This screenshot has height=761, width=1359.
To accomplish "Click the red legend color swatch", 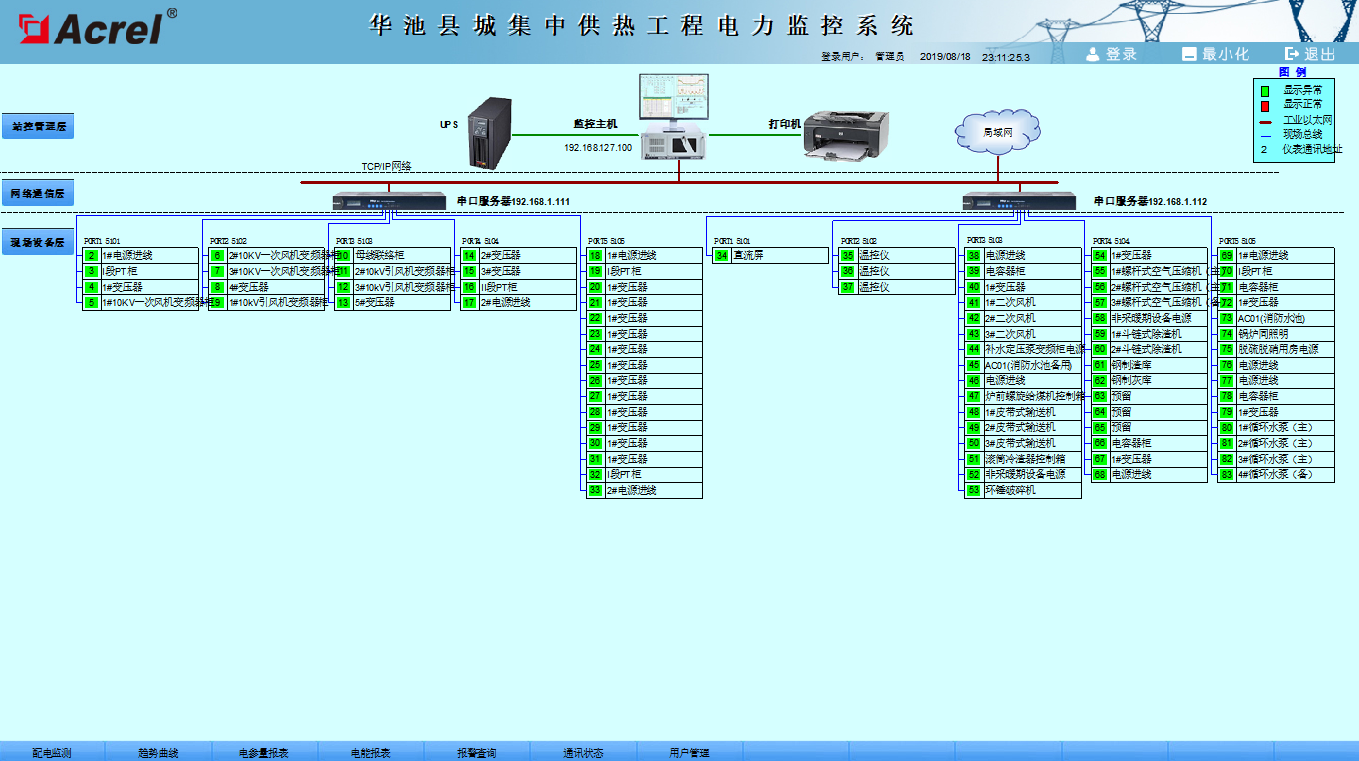I will tap(1264, 105).
